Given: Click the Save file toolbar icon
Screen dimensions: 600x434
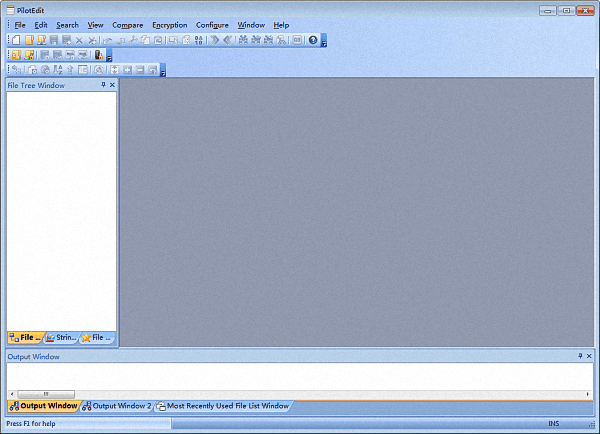Looking at the screenshot, I should click(54, 40).
